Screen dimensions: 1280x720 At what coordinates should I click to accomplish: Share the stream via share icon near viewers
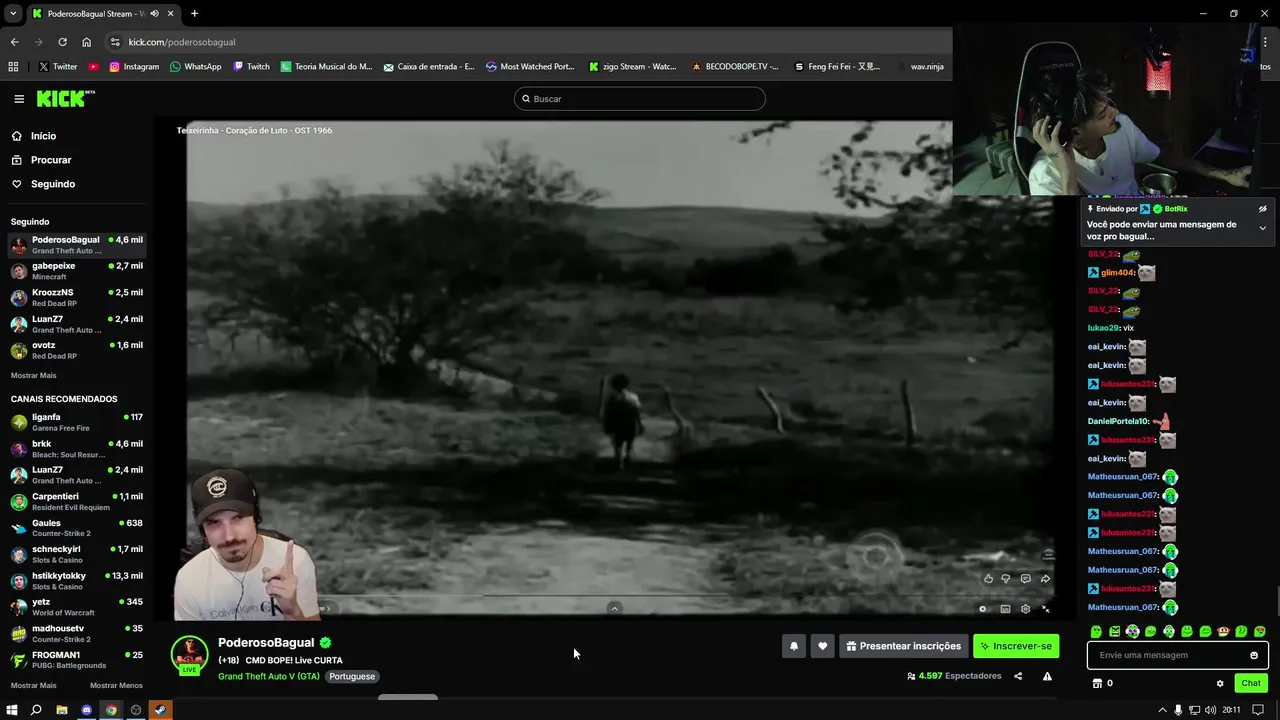pyautogui.click(x=1018, y=676)
